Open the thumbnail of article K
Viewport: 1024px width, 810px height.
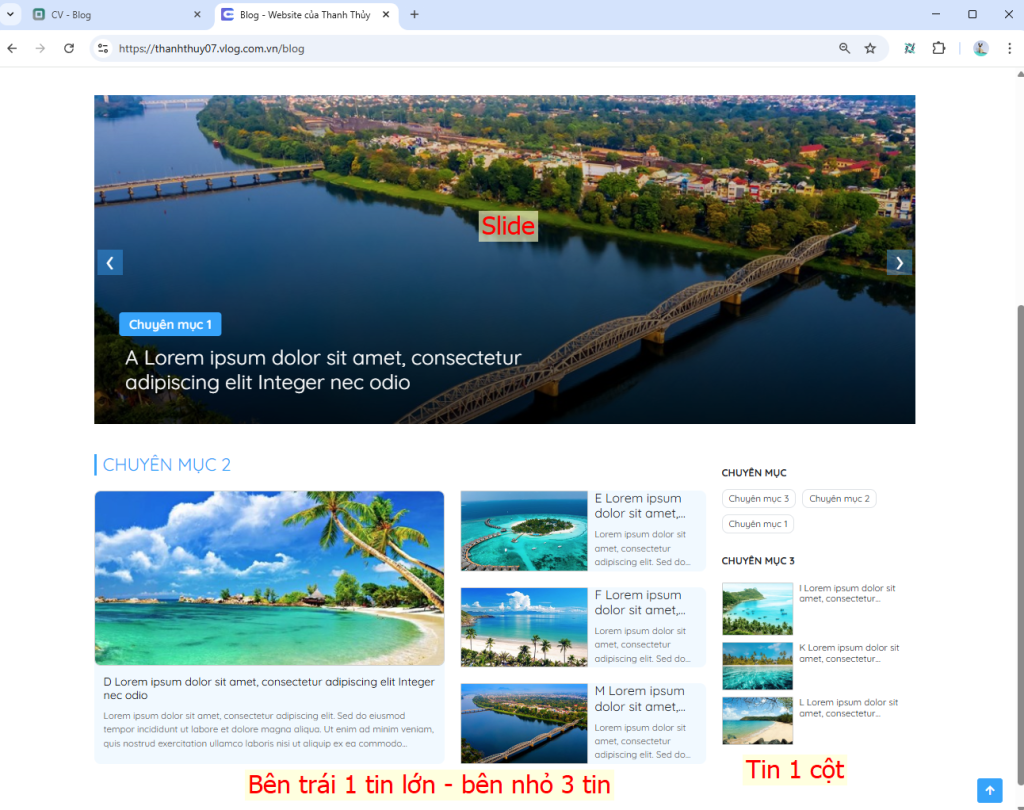tap(758, 666)
